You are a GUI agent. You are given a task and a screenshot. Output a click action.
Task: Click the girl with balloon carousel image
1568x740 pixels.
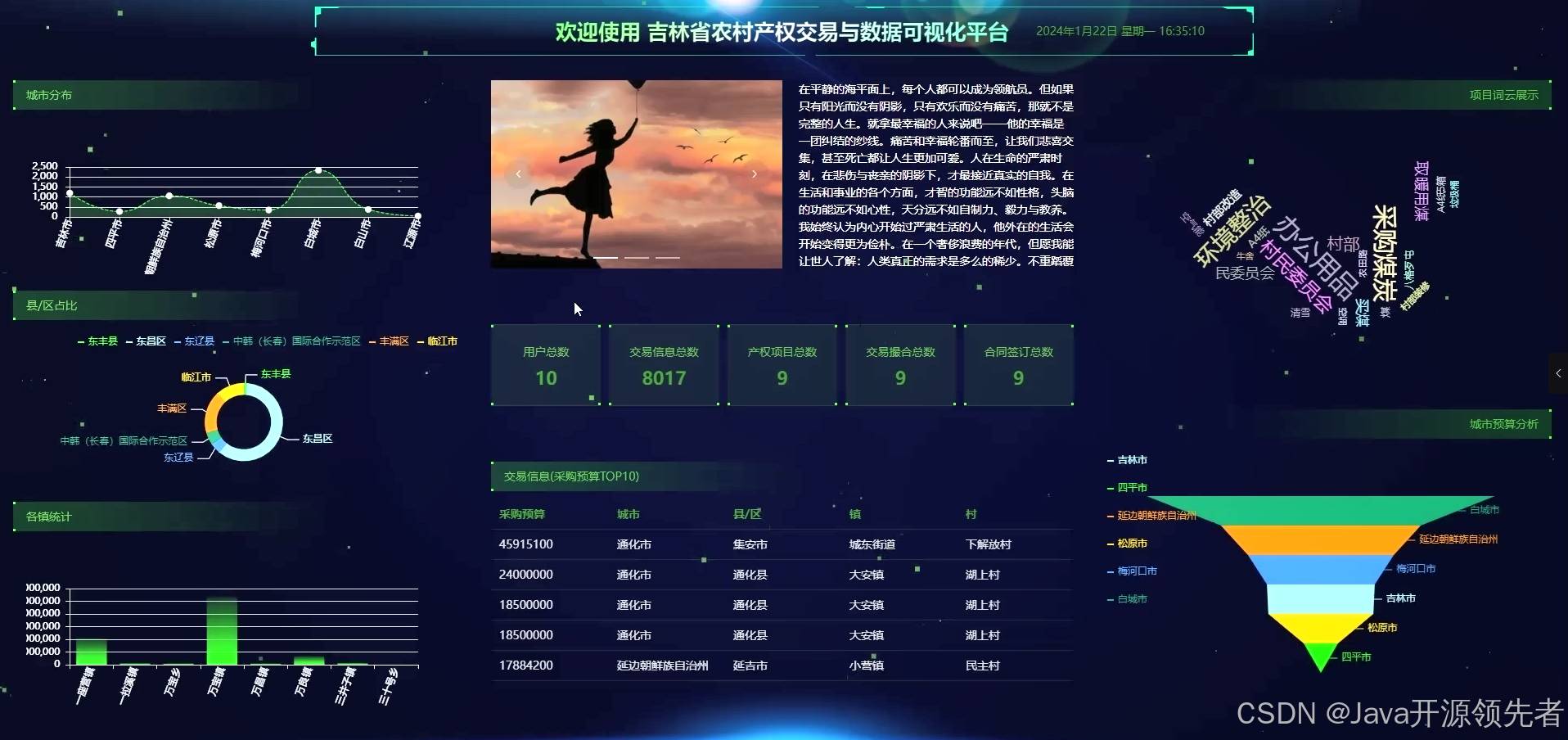tap(636, 174)
